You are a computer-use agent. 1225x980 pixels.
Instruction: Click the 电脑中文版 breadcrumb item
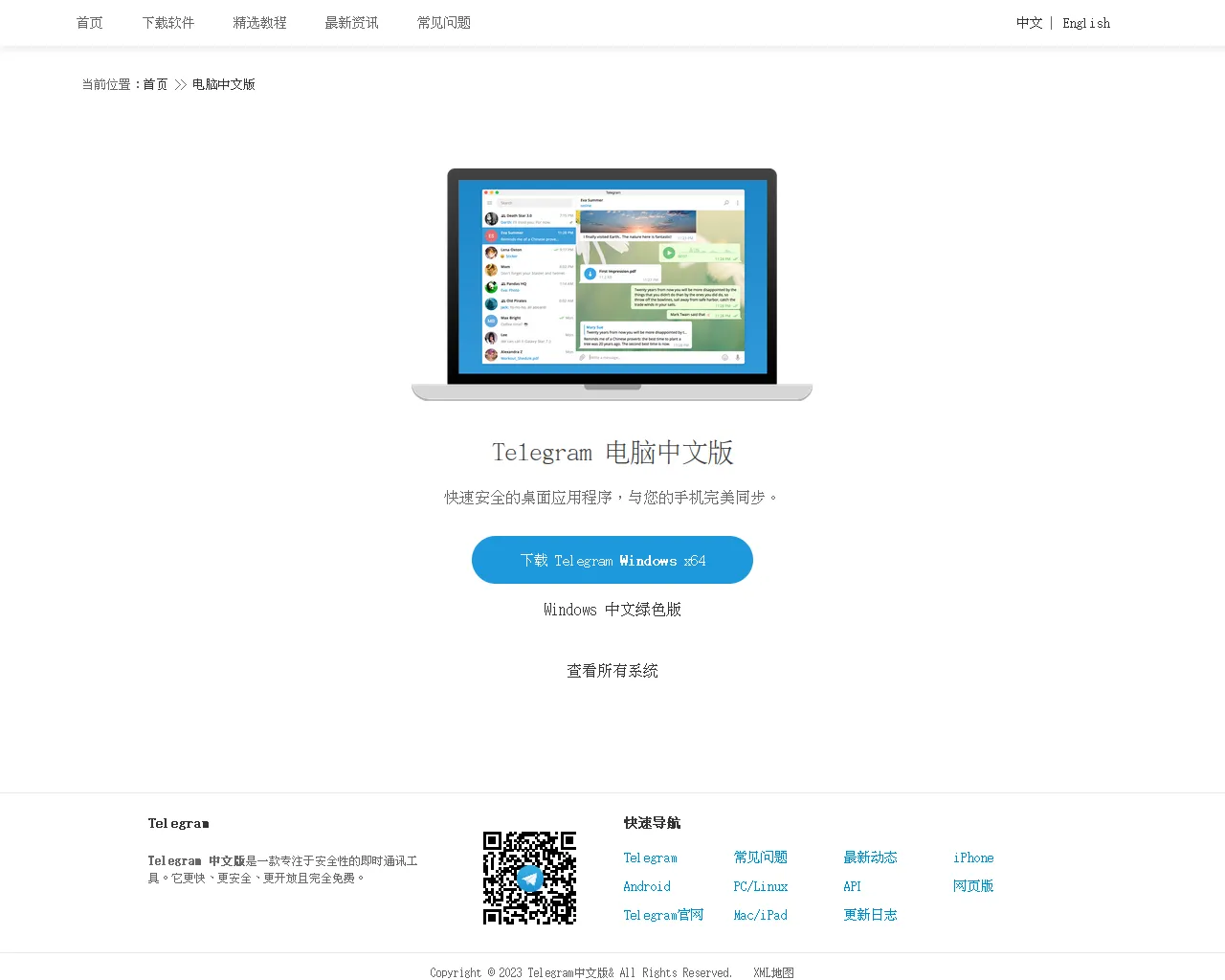[224, 84]
